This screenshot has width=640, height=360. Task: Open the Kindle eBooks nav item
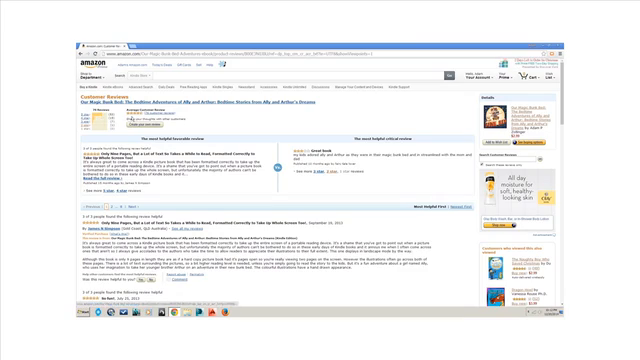(113, 87)
